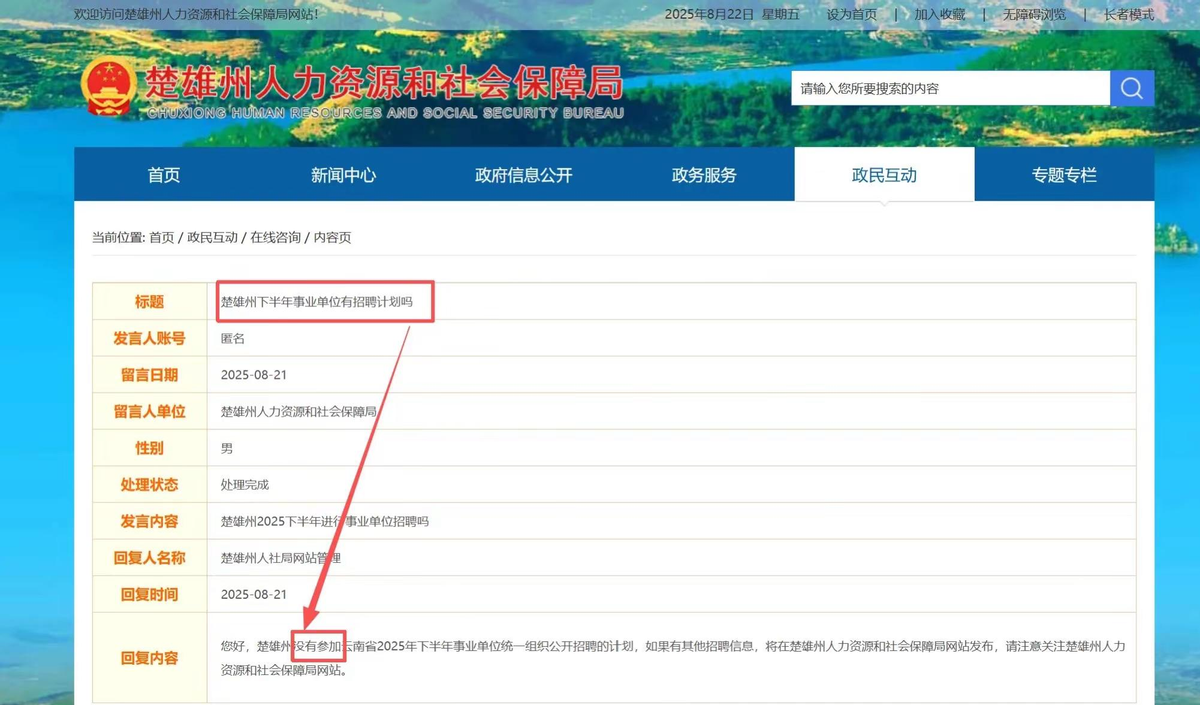Screen dimensions: 1200x705
Task: Go to 在线咨询 in breadcrumb
Action: pyautogui.click(x=276, y=237)
